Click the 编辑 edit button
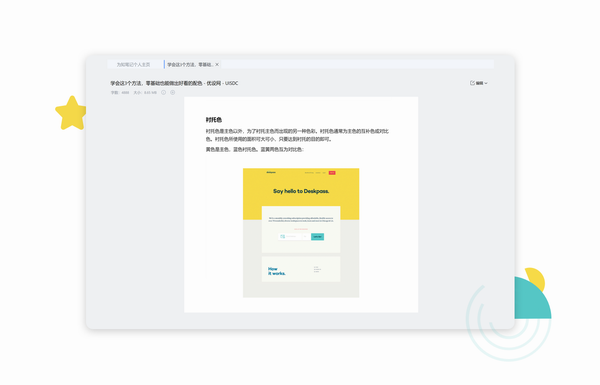 pyautogui.click(x=477, y=83)
